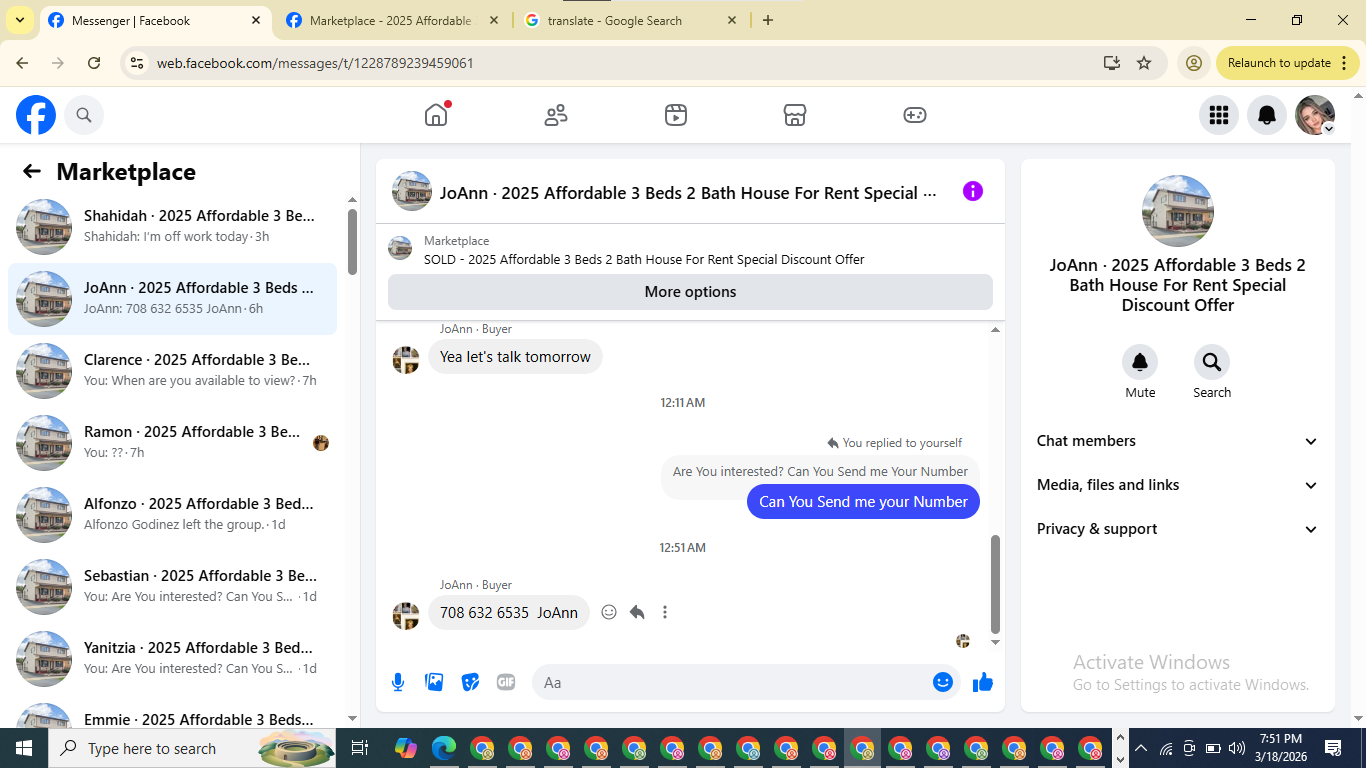
Task: Click the conversation list scrollbar thumb
Action: click(352, 241)
